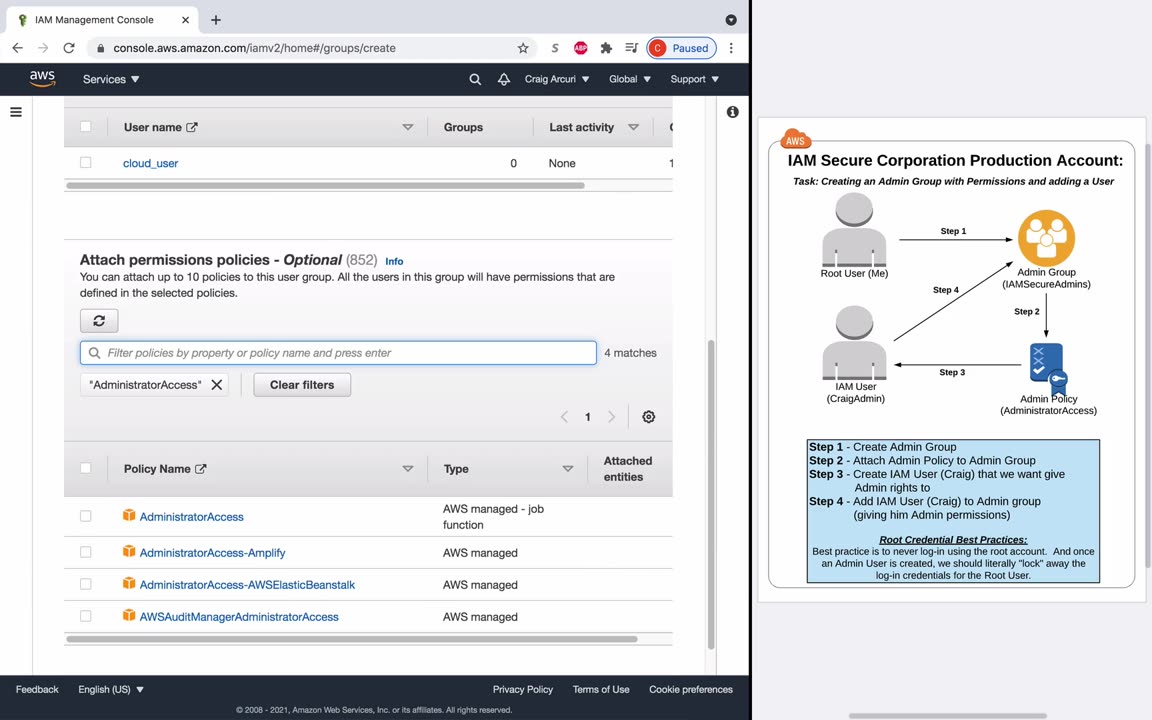Remove the AdministratorAccess filter tag
1152x720 pixels.
tap(217, 384)
